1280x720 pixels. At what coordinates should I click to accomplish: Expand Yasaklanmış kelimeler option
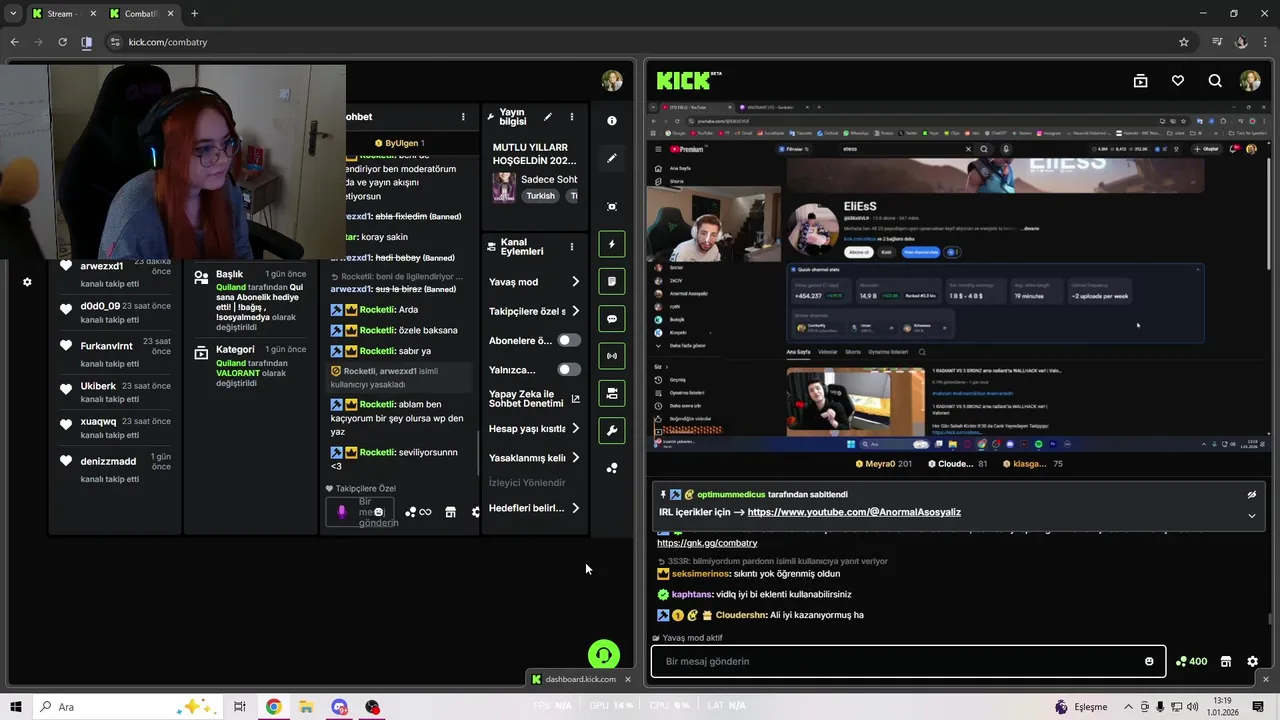pos(534,457)
